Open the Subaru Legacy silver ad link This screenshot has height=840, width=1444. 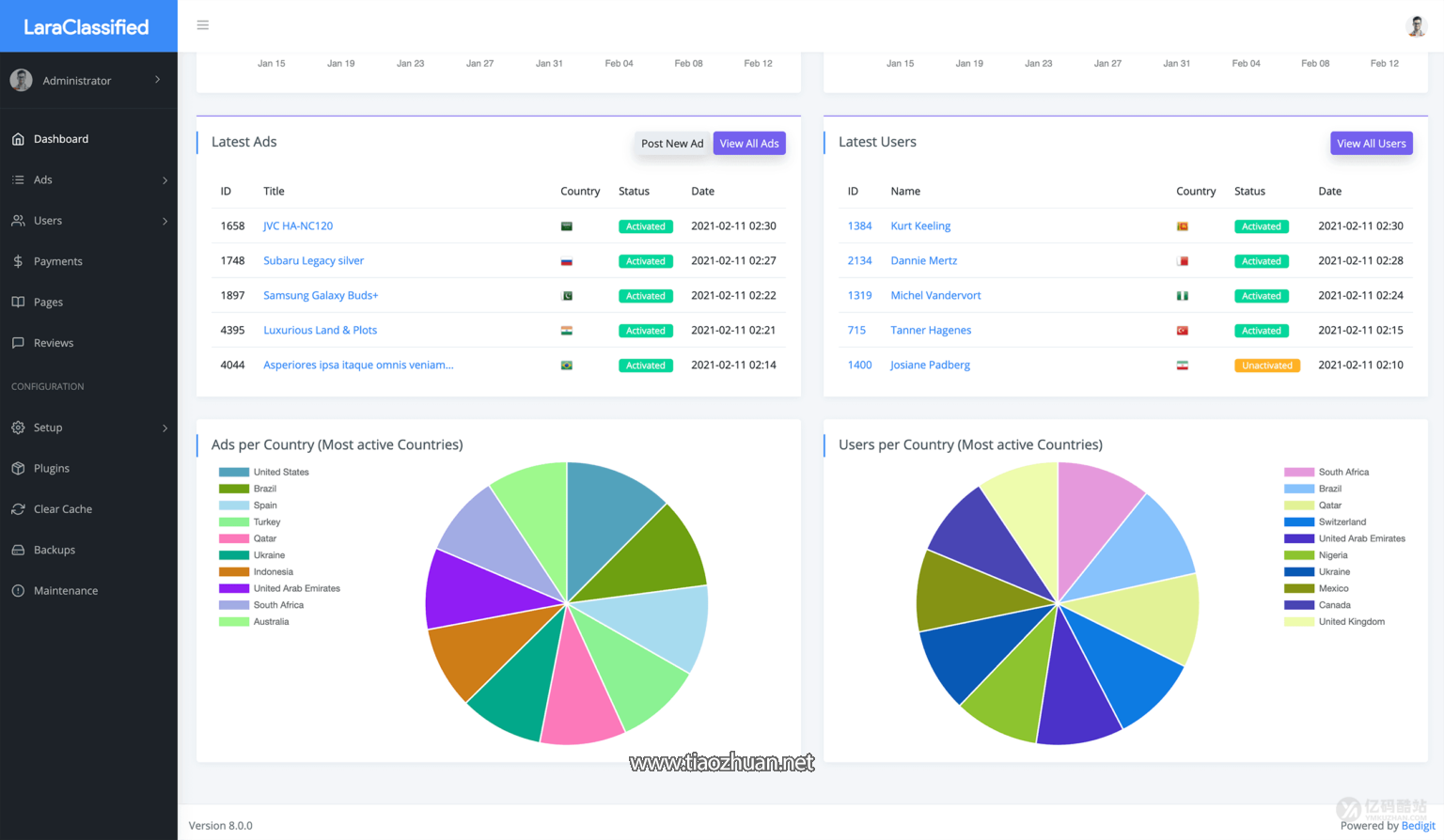pyautogui.click(x=313, y=261)
